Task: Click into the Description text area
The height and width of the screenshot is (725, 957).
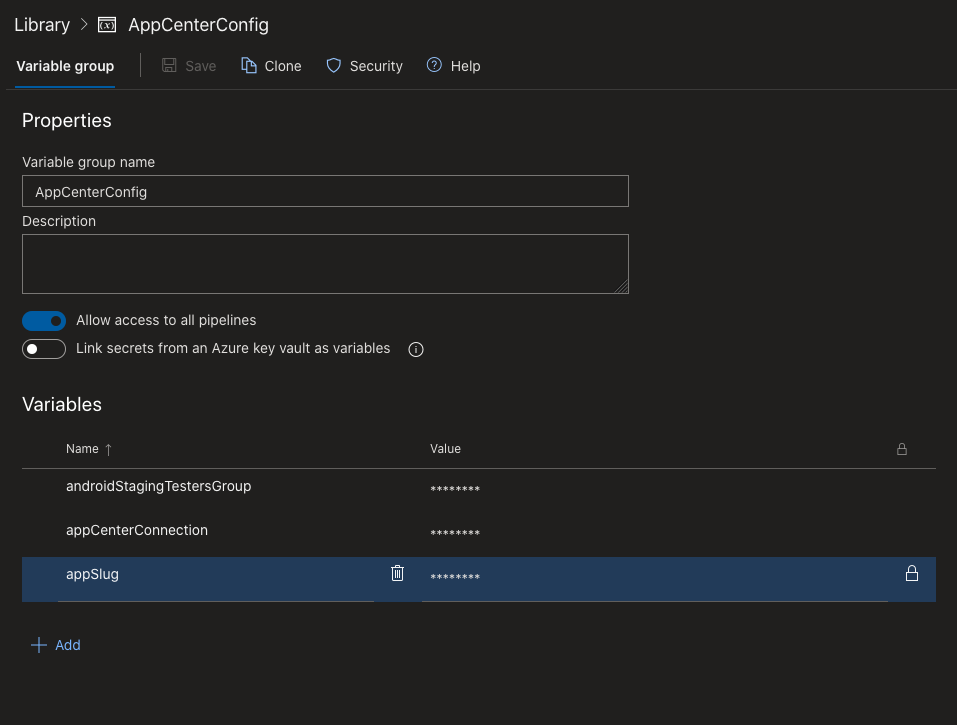Action: tap(325, 264)
